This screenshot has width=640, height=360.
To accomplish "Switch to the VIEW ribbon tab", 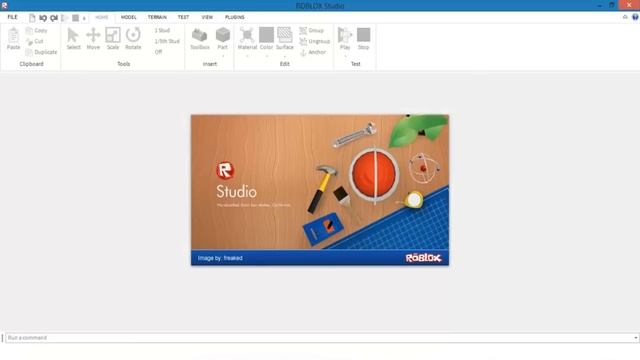I will [207, 17].
